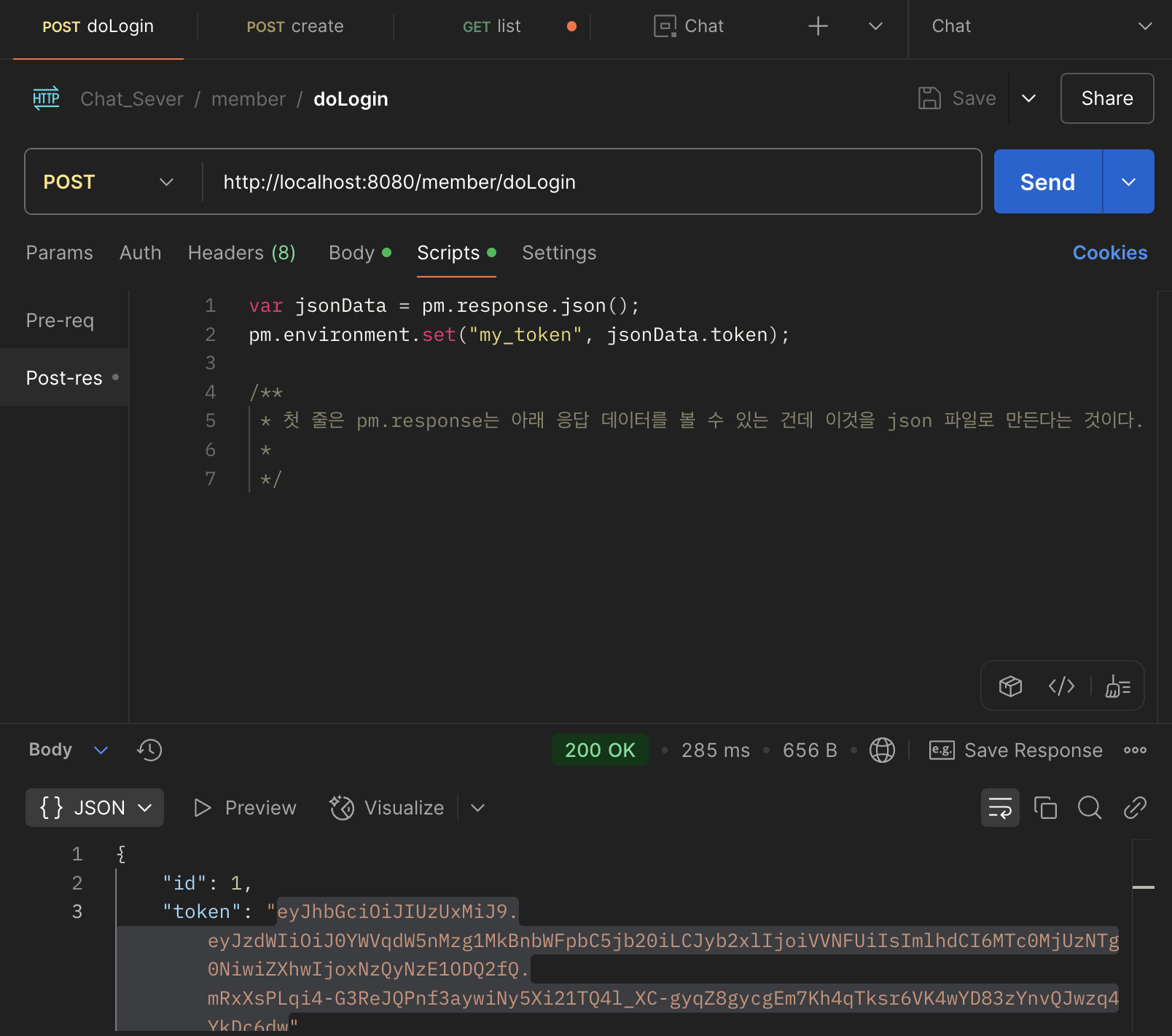
Task: Select the Post-res script section
Action: point(64,377)
